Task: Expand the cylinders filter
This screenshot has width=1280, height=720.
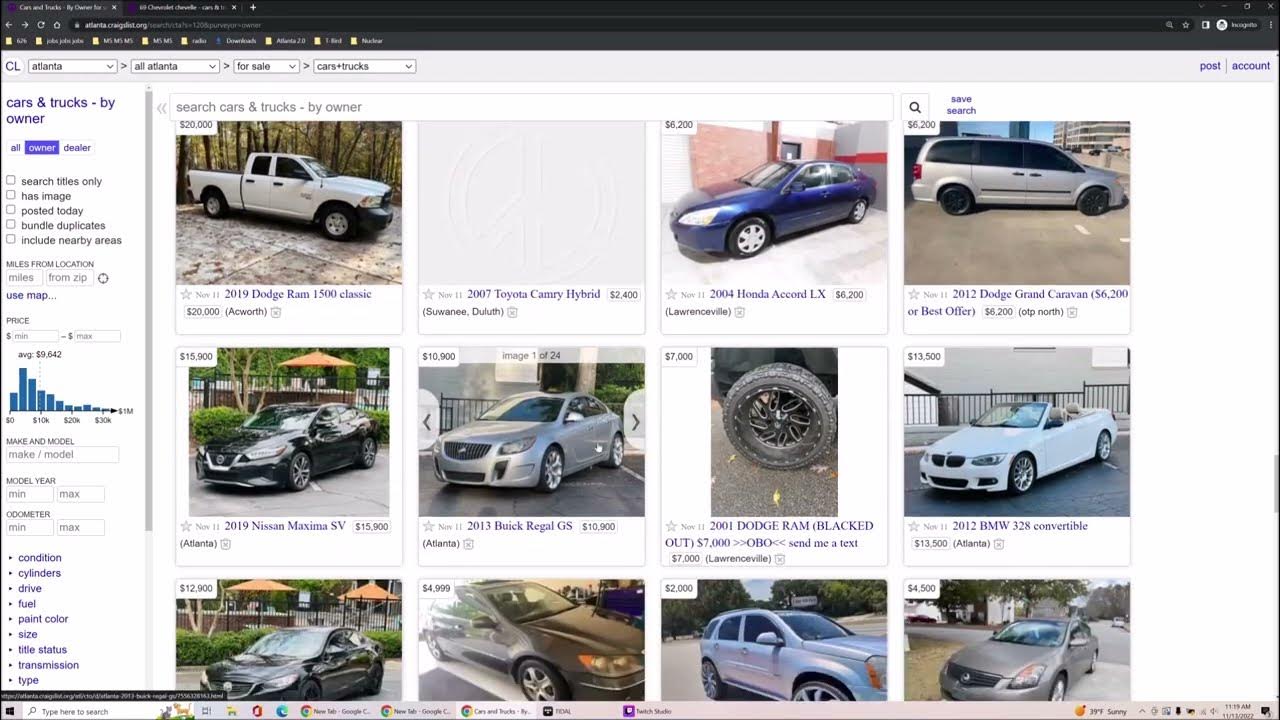Action: [x=39, y=573]
